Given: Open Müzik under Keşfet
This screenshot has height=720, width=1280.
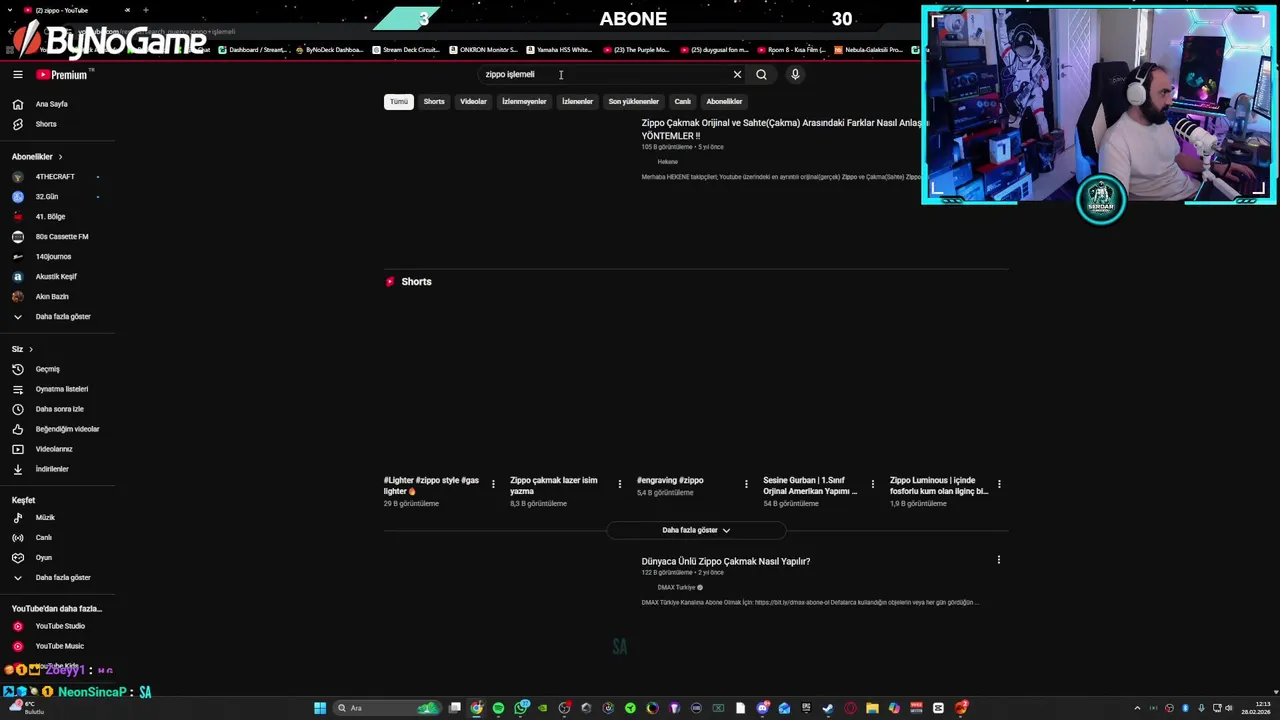Looking at the screenshot, I should tap(33, 518).
